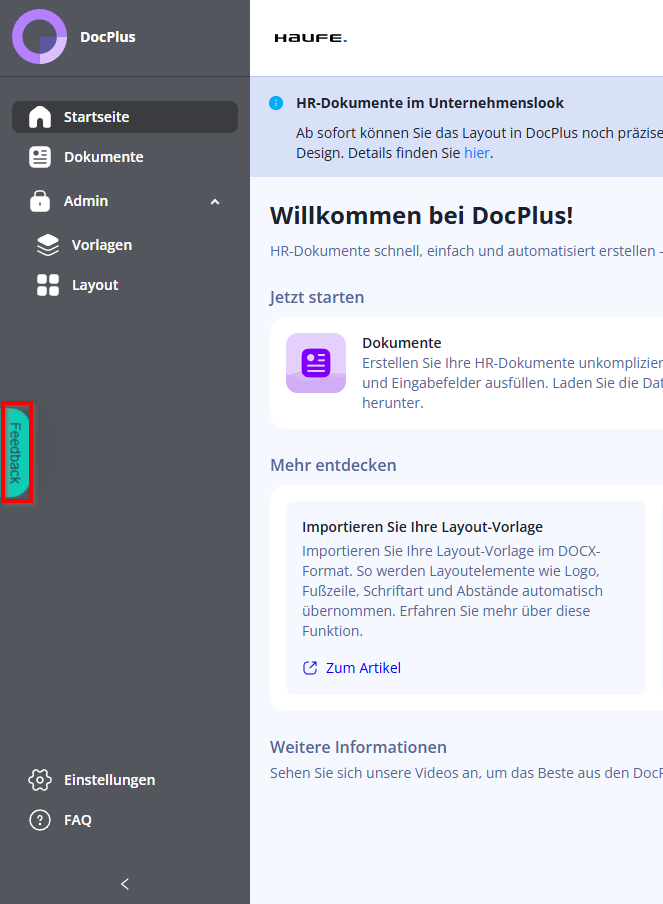Click the purple Dokumente card icon
The image size is (663, 904).
[x=316, y=363]
